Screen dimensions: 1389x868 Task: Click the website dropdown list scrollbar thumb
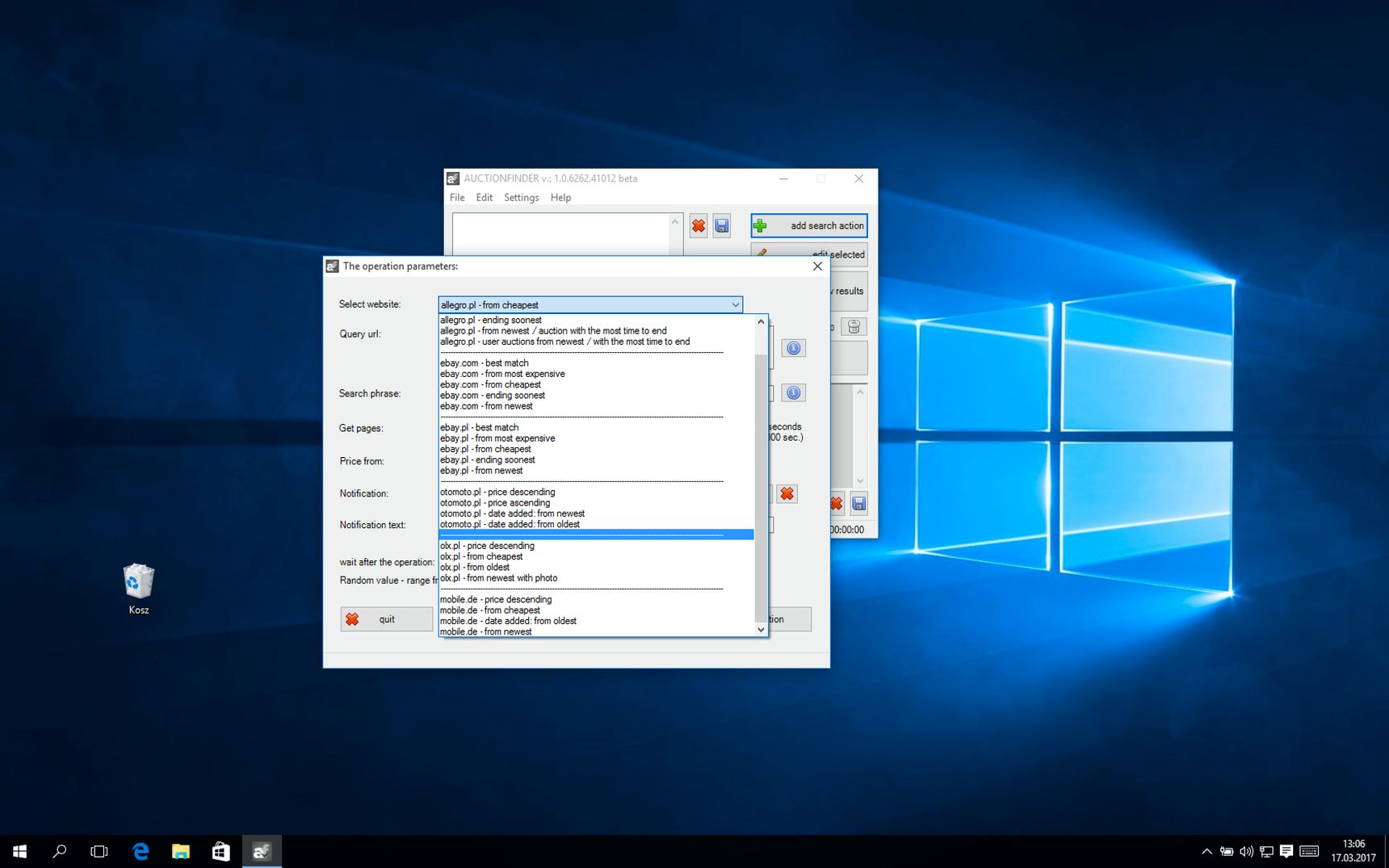point(761,488)
